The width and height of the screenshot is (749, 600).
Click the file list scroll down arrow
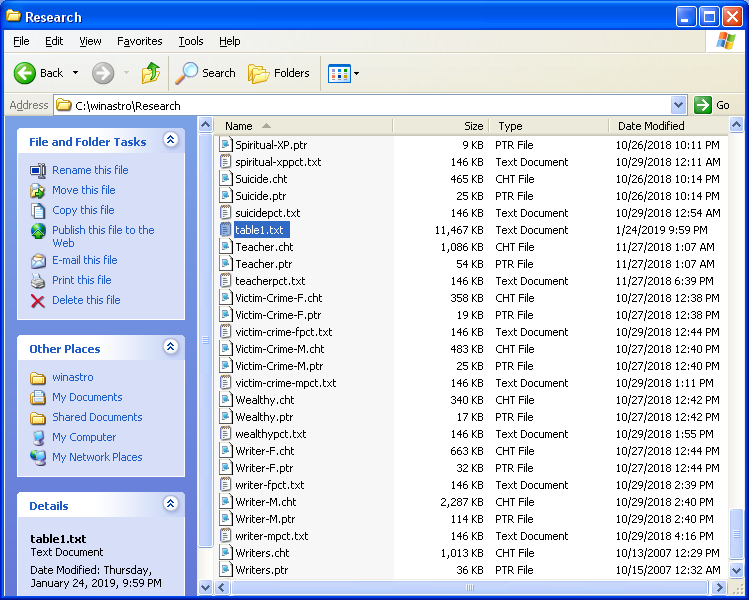pyautogui.click(x=736, y=570)
